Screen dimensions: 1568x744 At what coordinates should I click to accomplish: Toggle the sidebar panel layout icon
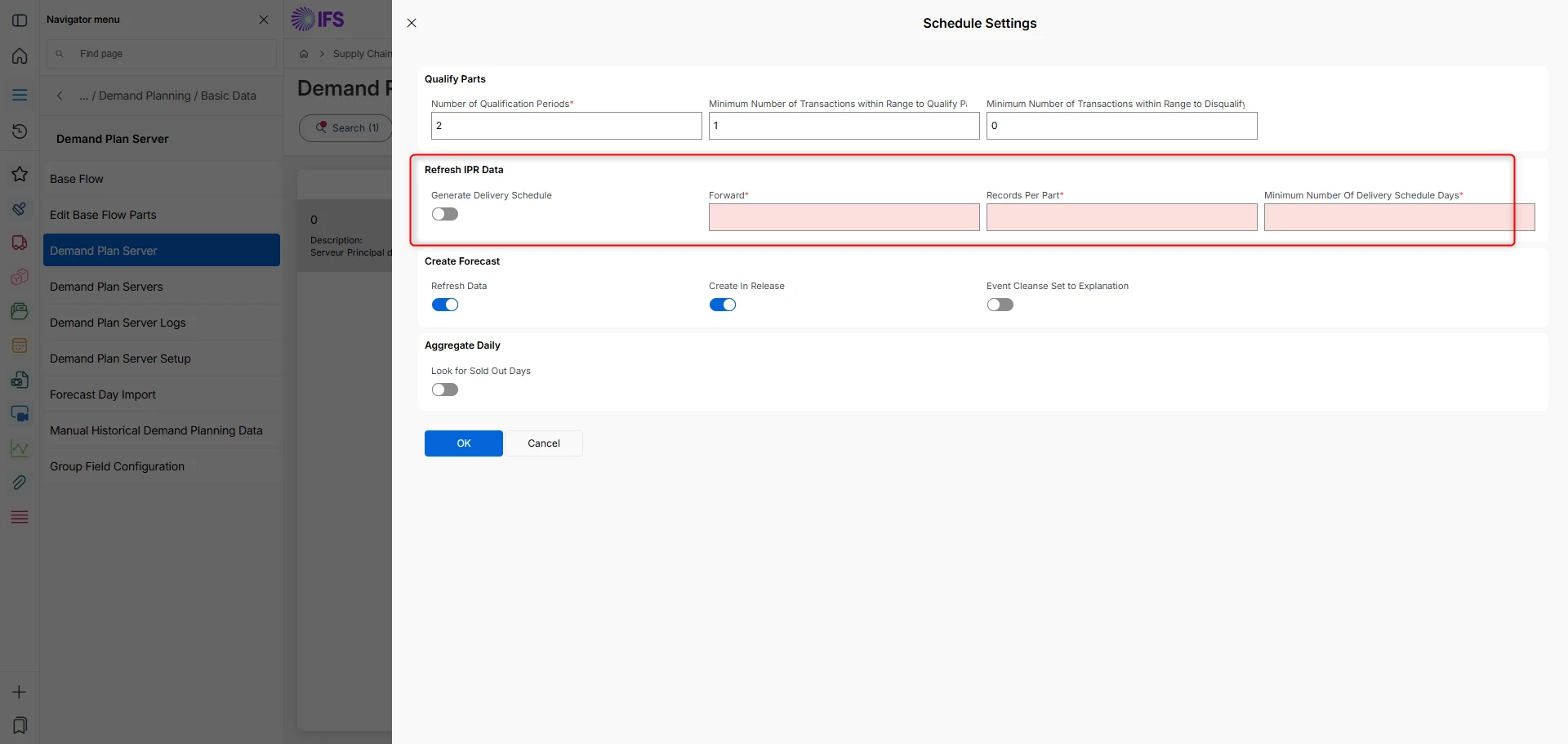pyautogui.click(x=20, y=20)
